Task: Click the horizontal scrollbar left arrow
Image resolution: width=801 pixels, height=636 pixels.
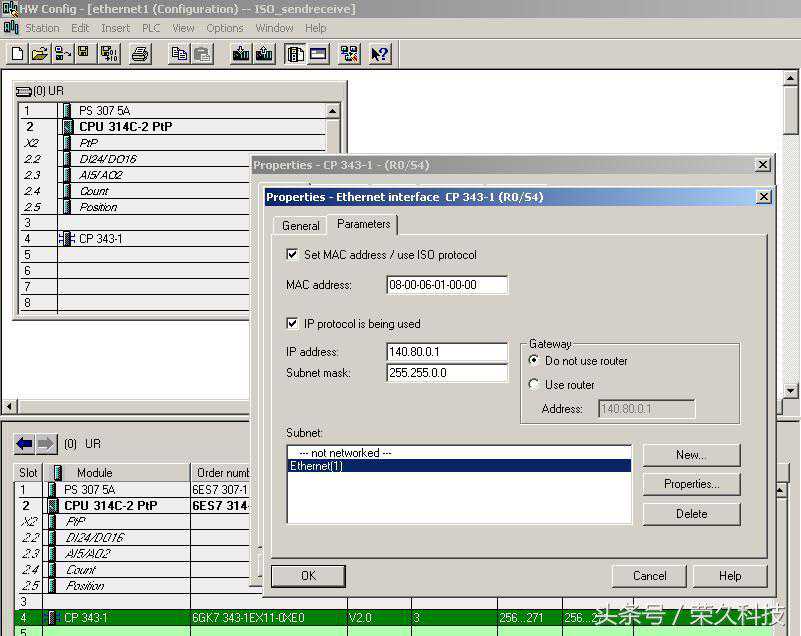Action: 10,406
